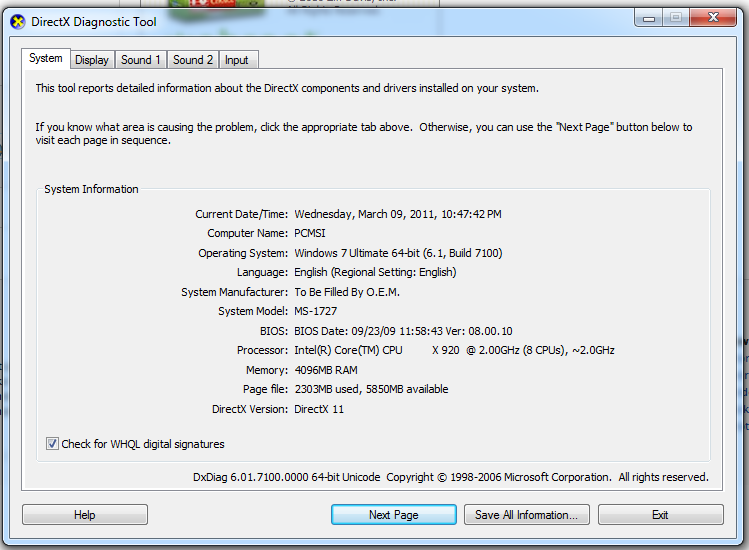Click the processor value Intel(R) Core(TM) CPU
The height and width of the screenshot is (550, 749).
coord(348,350)
